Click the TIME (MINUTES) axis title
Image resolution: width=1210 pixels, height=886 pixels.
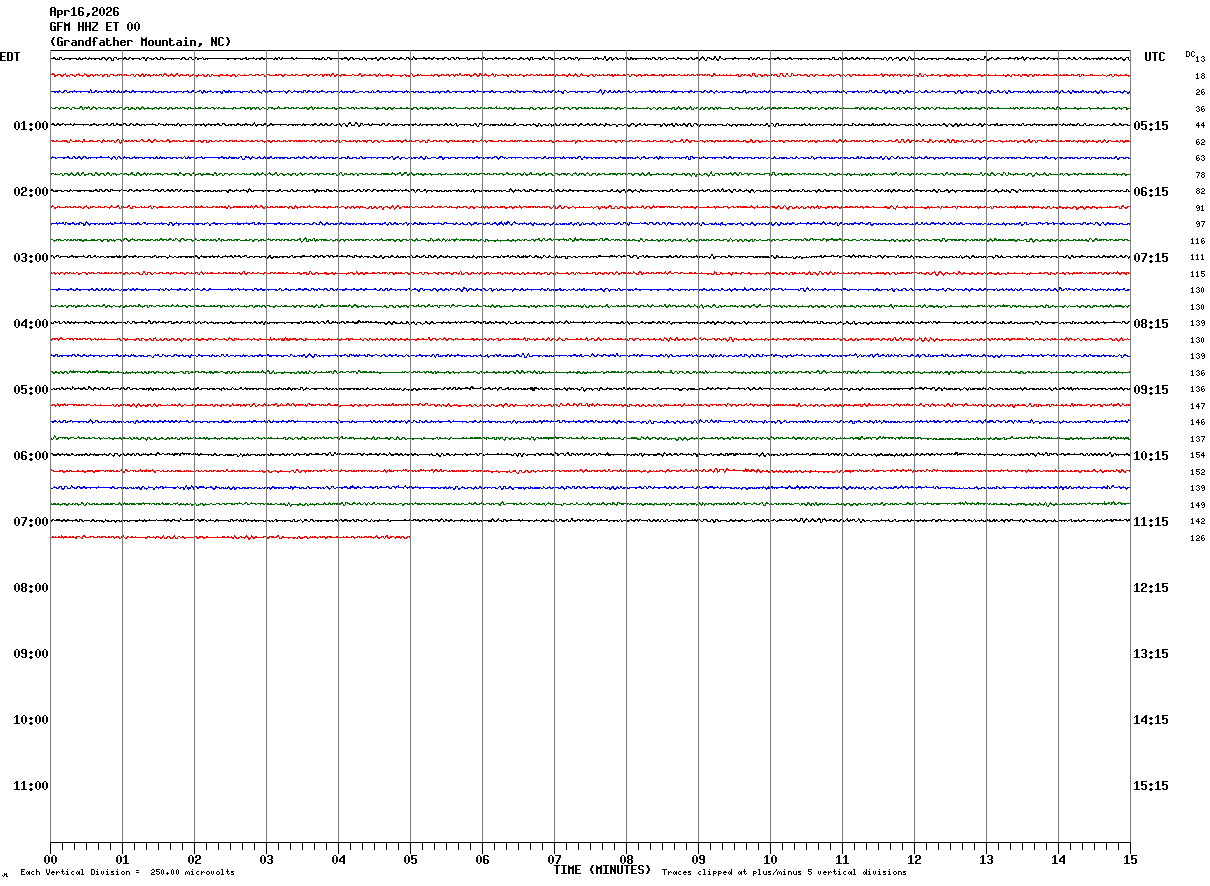pyautogui.click(x=602, y=870)
